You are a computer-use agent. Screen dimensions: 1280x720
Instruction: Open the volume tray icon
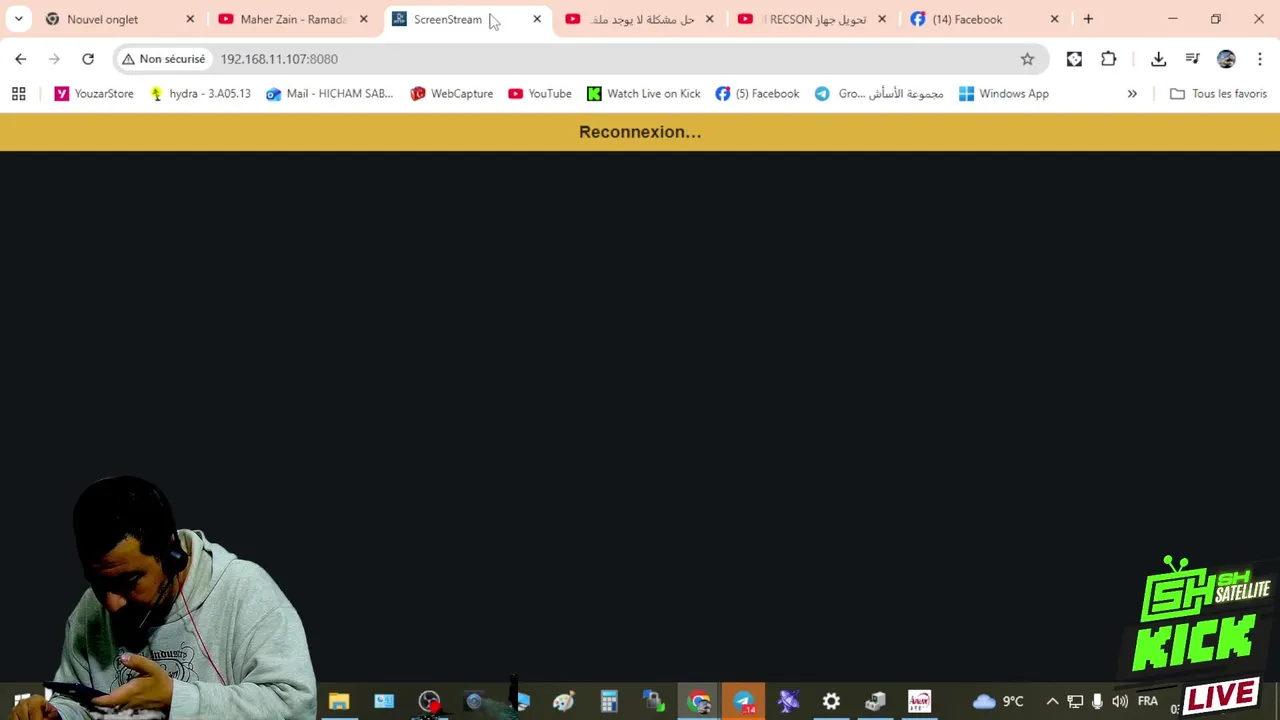pos(1120,702)
